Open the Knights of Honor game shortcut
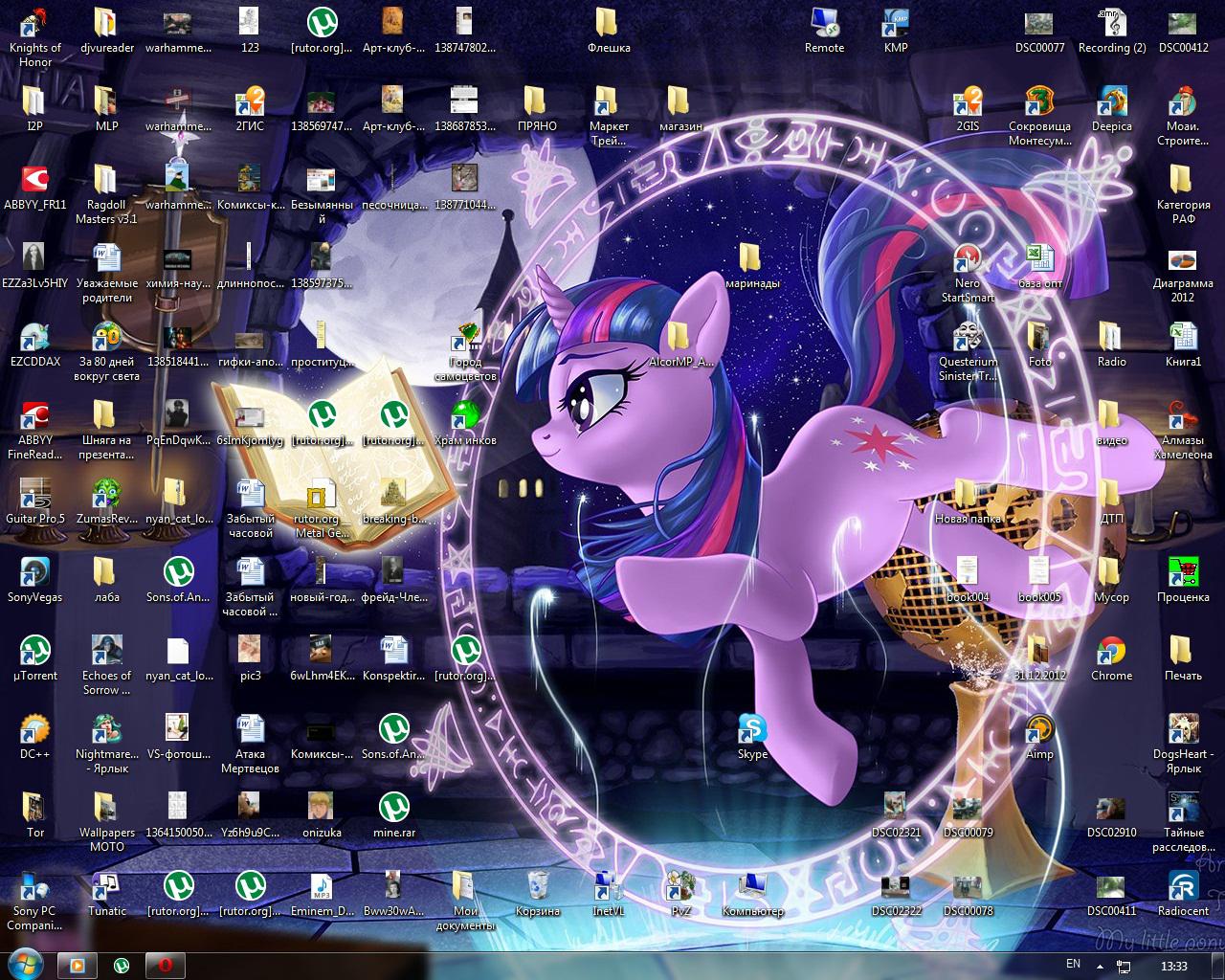 coord(35,36)
